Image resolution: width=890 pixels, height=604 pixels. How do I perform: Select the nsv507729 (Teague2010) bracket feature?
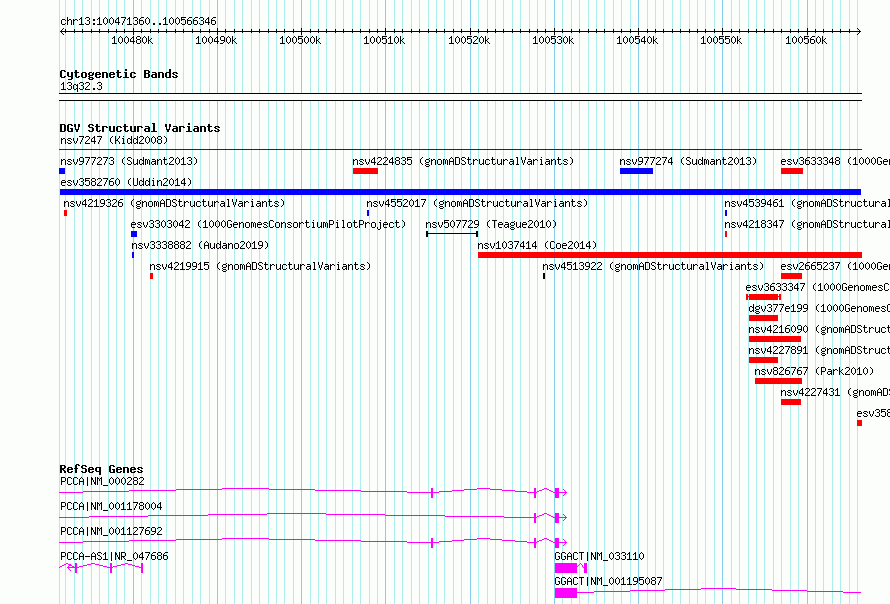tap(452, 234)
